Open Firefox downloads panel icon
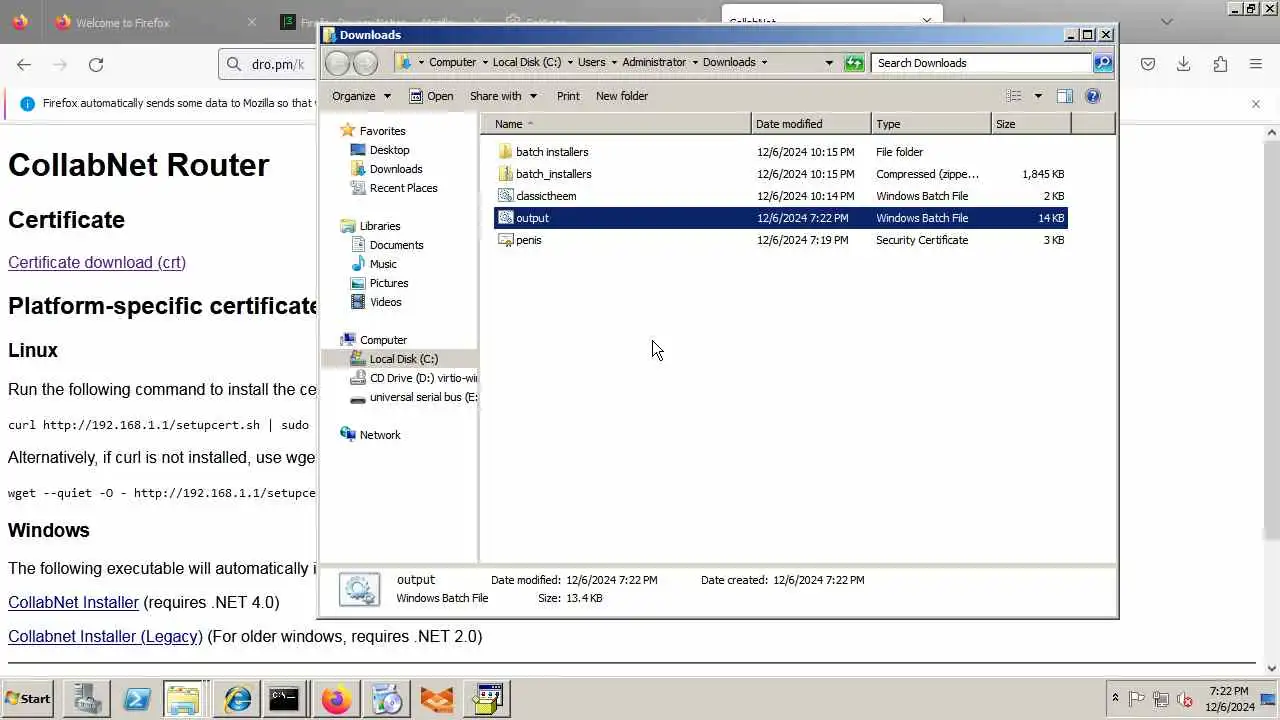Image resolution: width=1280 pixels, height=720 pixels. 1184,64
